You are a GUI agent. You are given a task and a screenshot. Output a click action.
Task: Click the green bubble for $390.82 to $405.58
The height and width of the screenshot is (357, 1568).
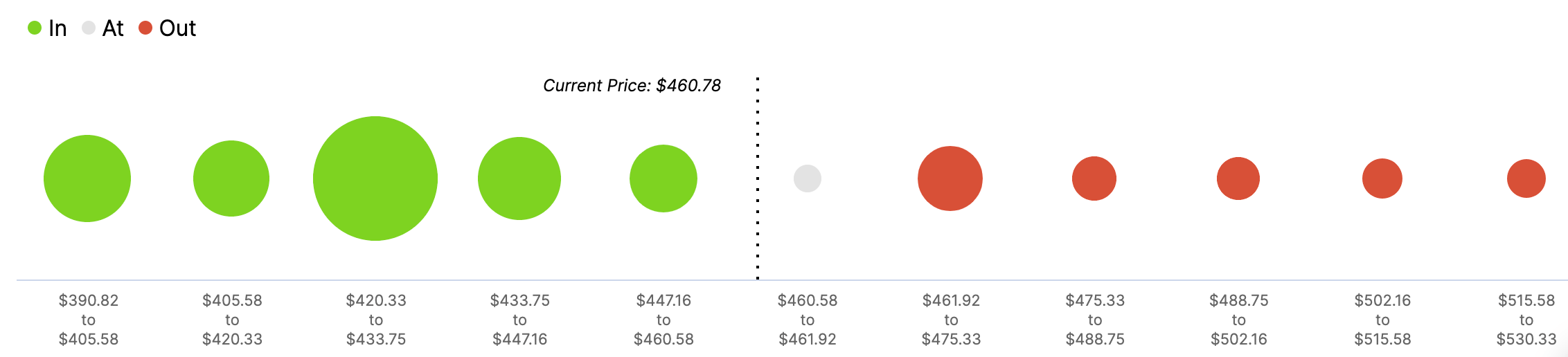coord(87,178)
